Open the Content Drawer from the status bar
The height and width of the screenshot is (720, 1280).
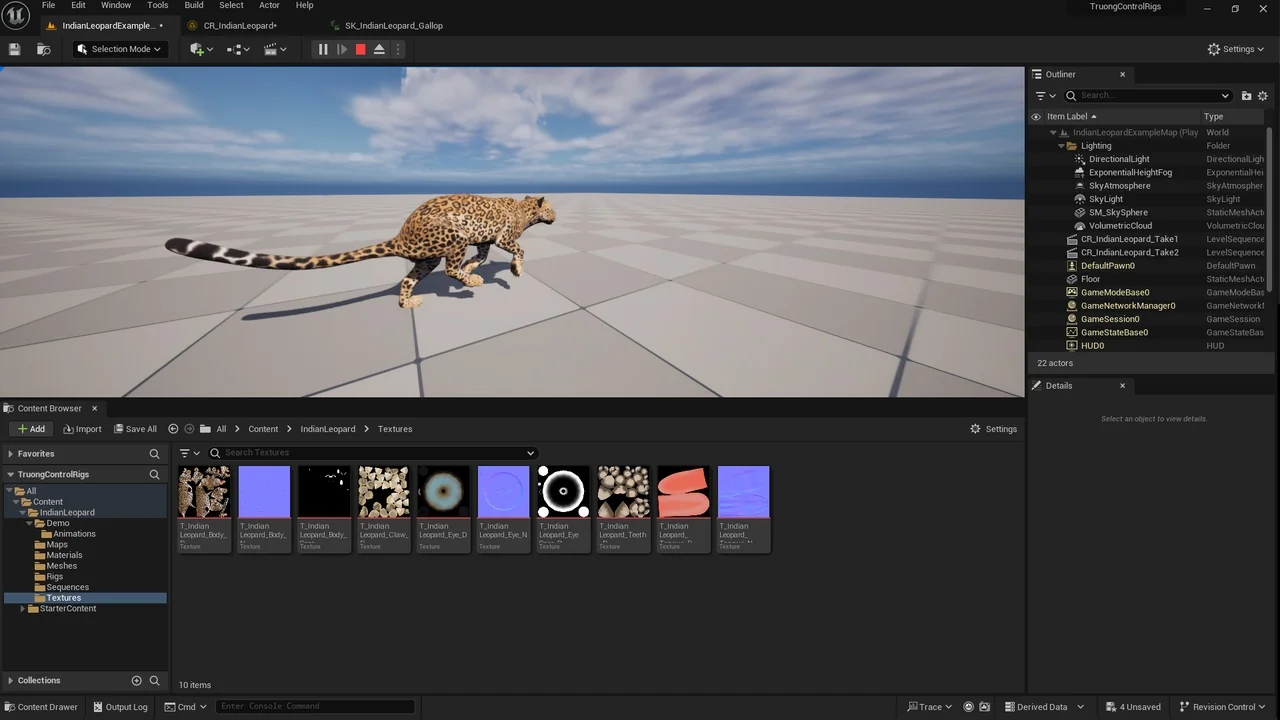(x=41, y=706)
